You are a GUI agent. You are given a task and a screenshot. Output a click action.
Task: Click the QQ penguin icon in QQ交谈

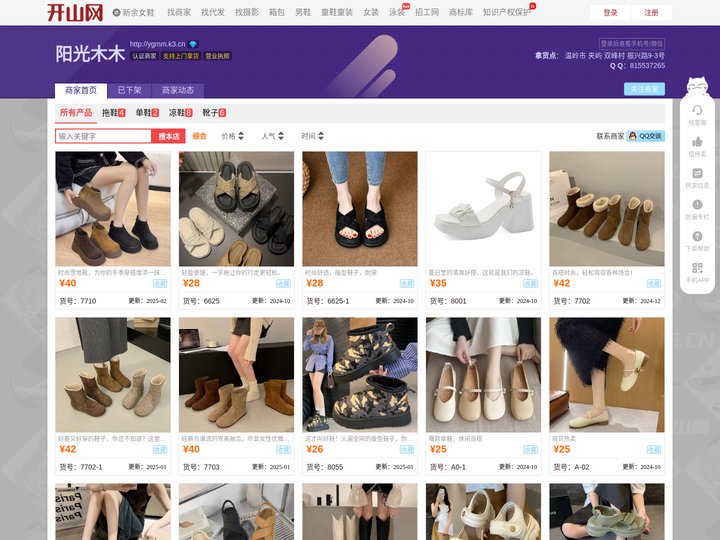[x=633, y=136]
